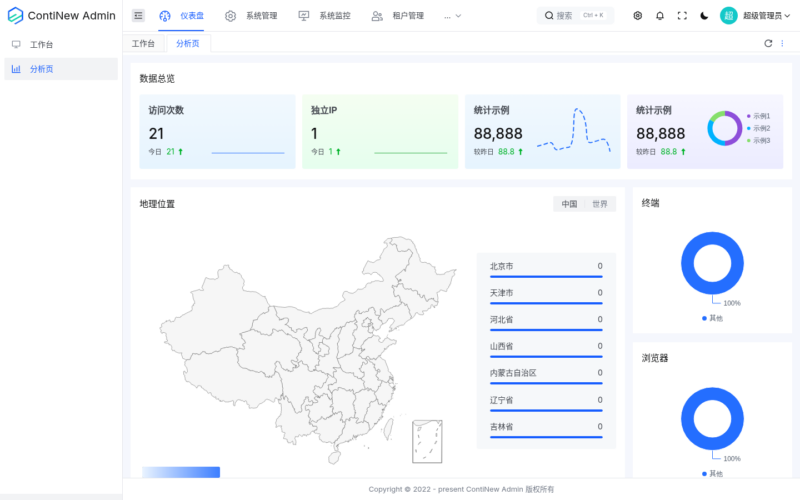This screenshot has height=500, width=800.
Task: Click the small donut chart in 统计示例
Action: pos(724,128)
